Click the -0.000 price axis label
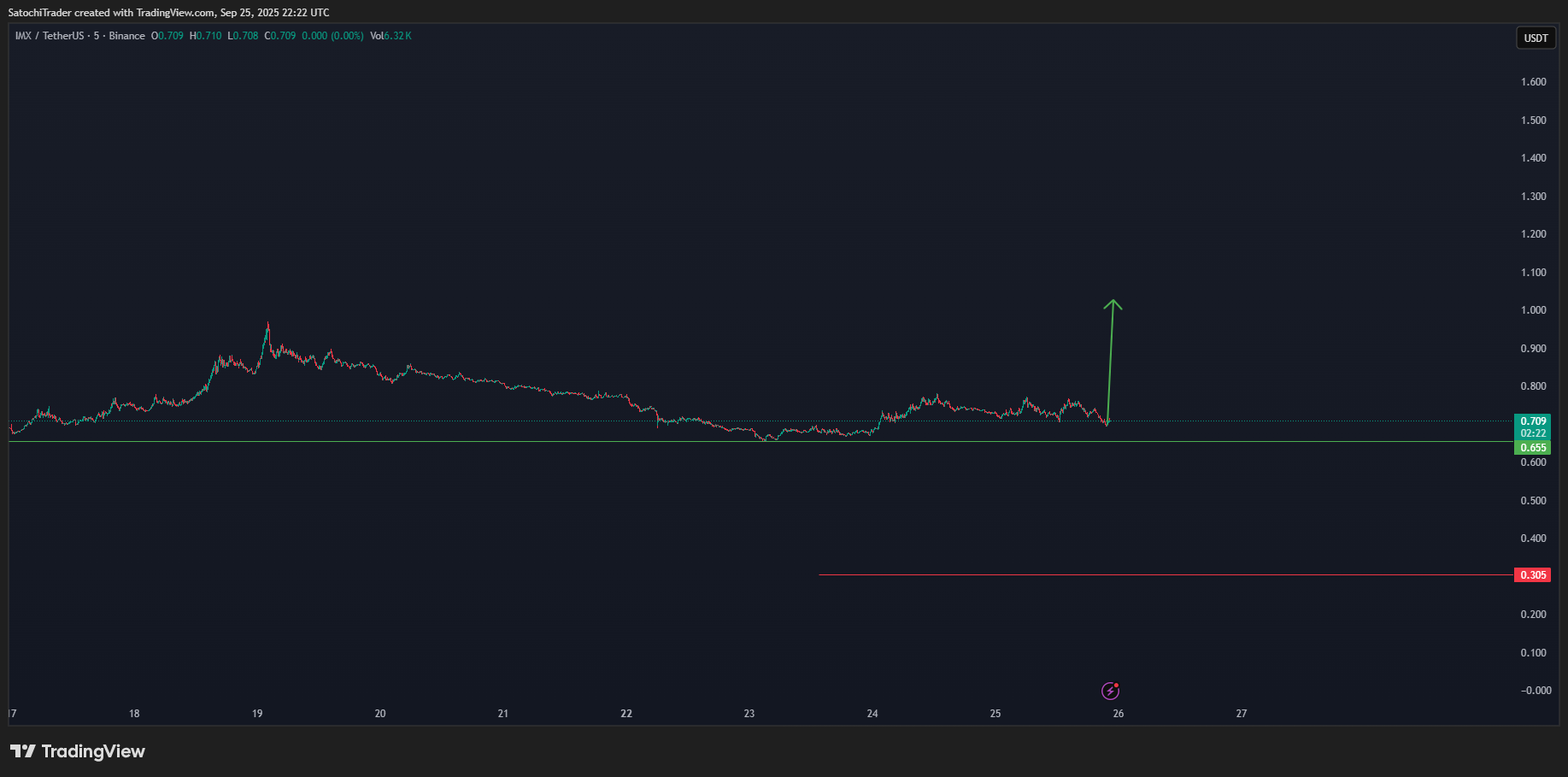 [x=1536, y=691]
